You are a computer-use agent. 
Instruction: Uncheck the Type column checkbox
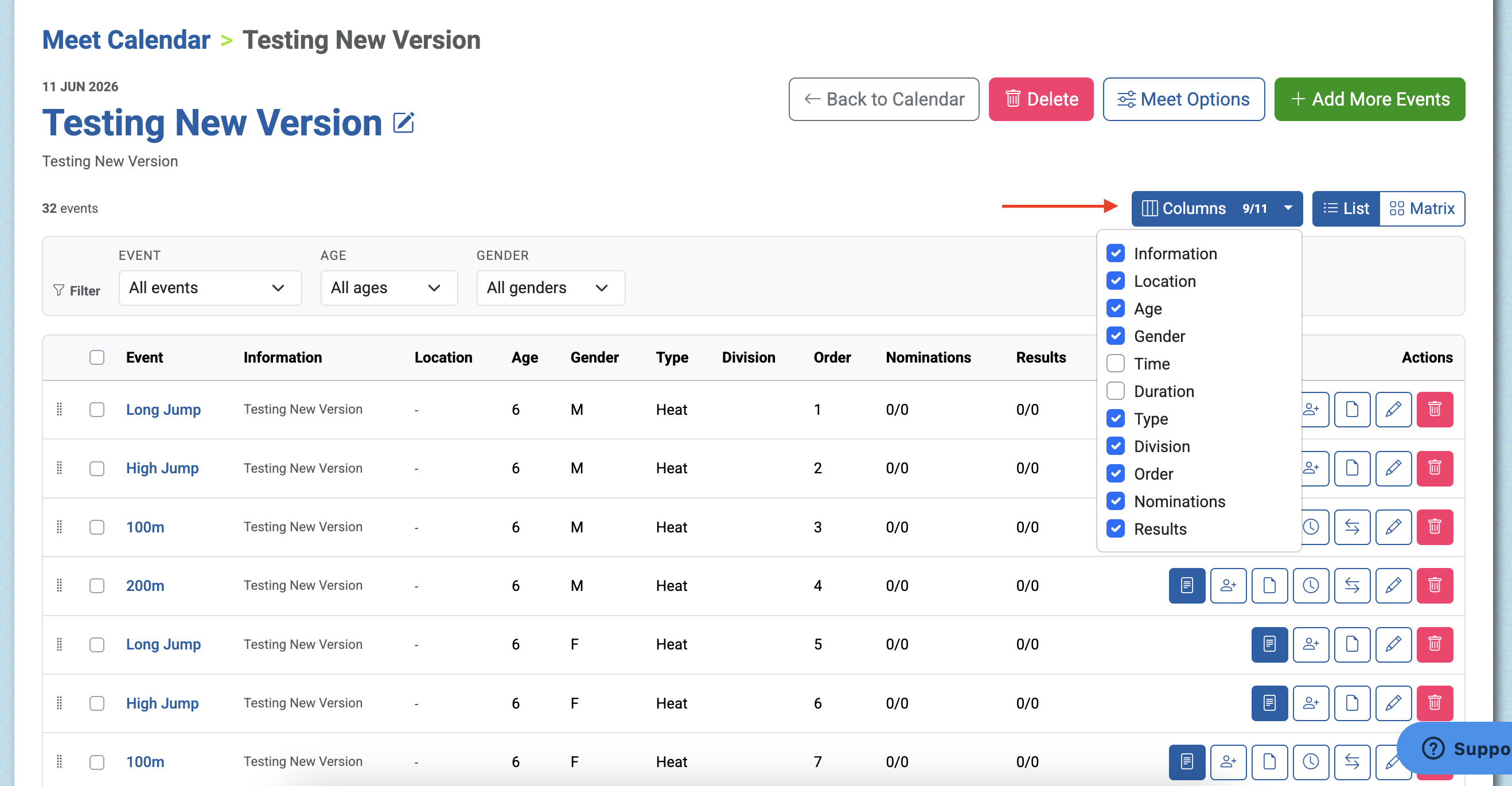click(1115, 419)
